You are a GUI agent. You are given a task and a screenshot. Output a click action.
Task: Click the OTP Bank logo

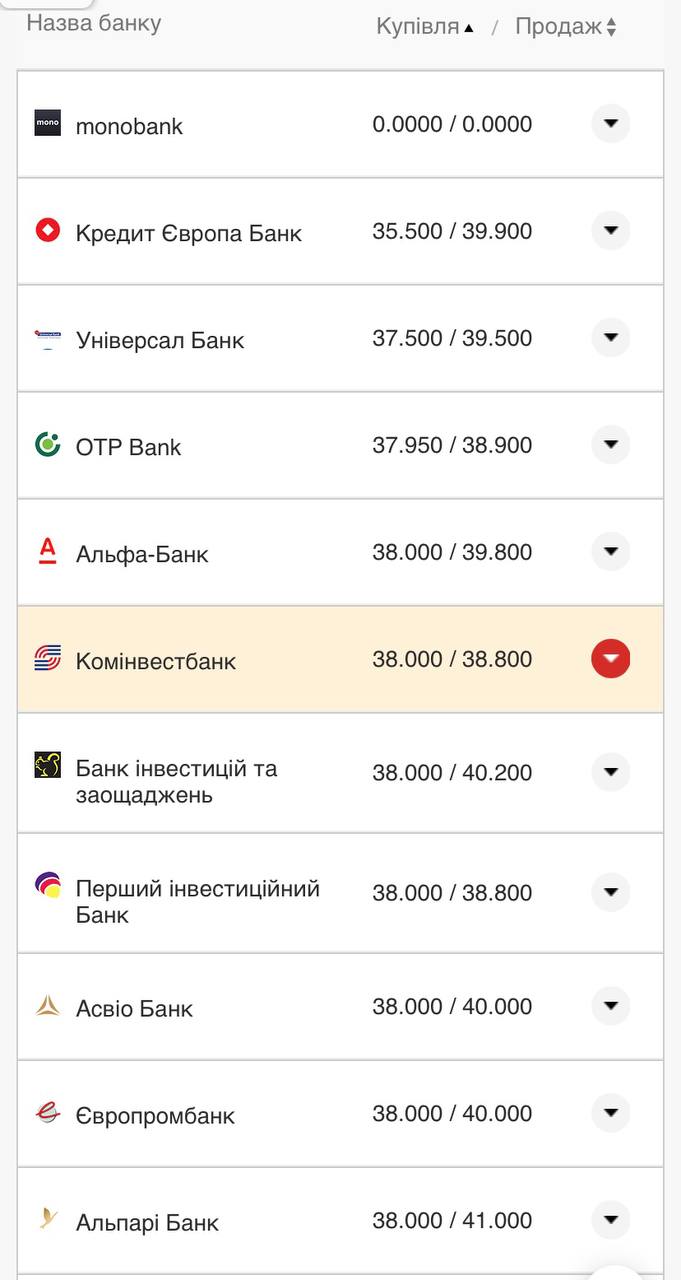[x=48, y=445]
